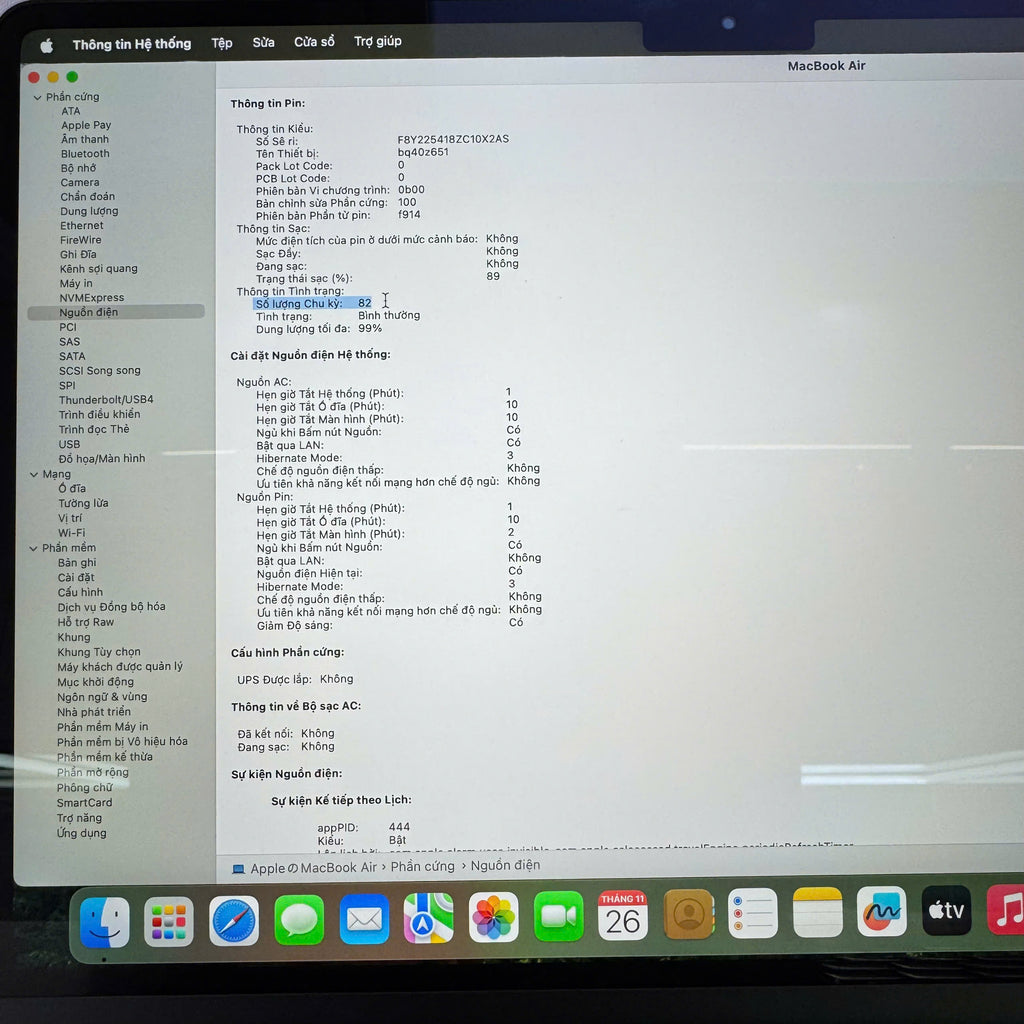This screenshot has height=1024, width=1024.
Task: Open the Messages app icon
Action: 299,920
